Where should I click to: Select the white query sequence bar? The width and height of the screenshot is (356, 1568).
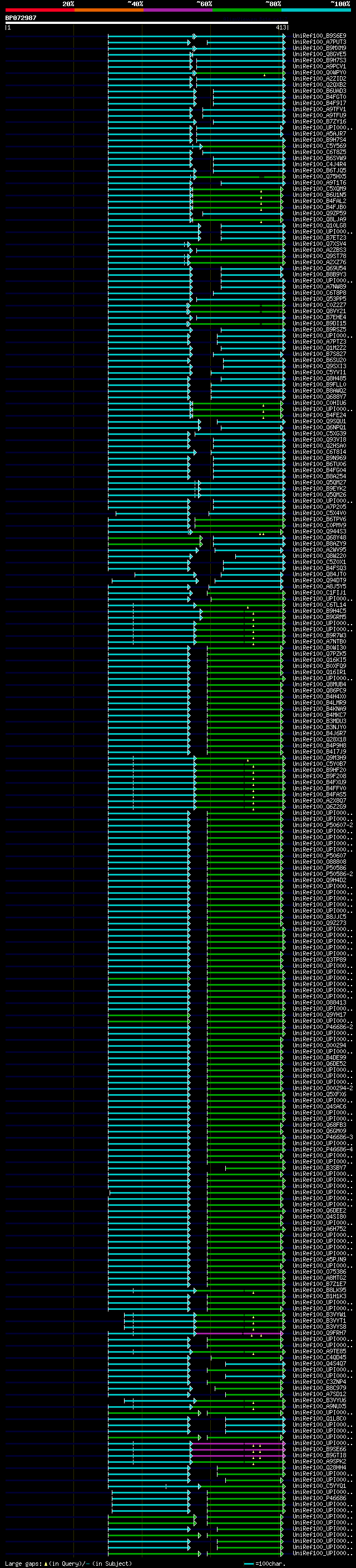[147, 22]
